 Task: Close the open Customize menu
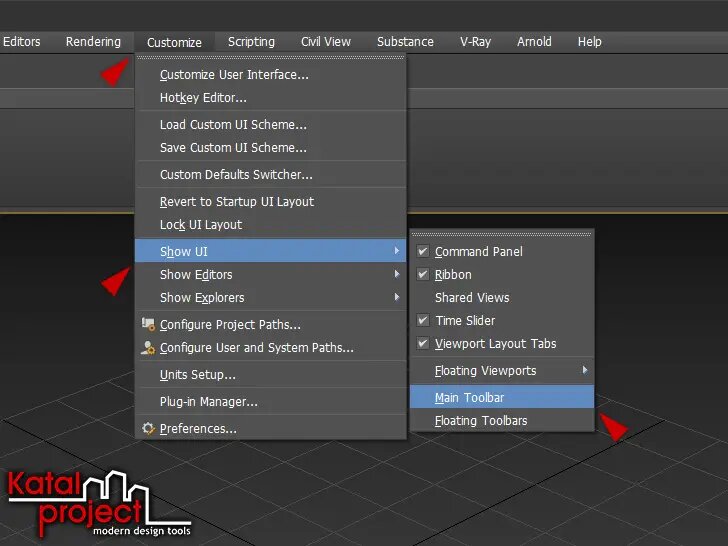tap(174, 42)
